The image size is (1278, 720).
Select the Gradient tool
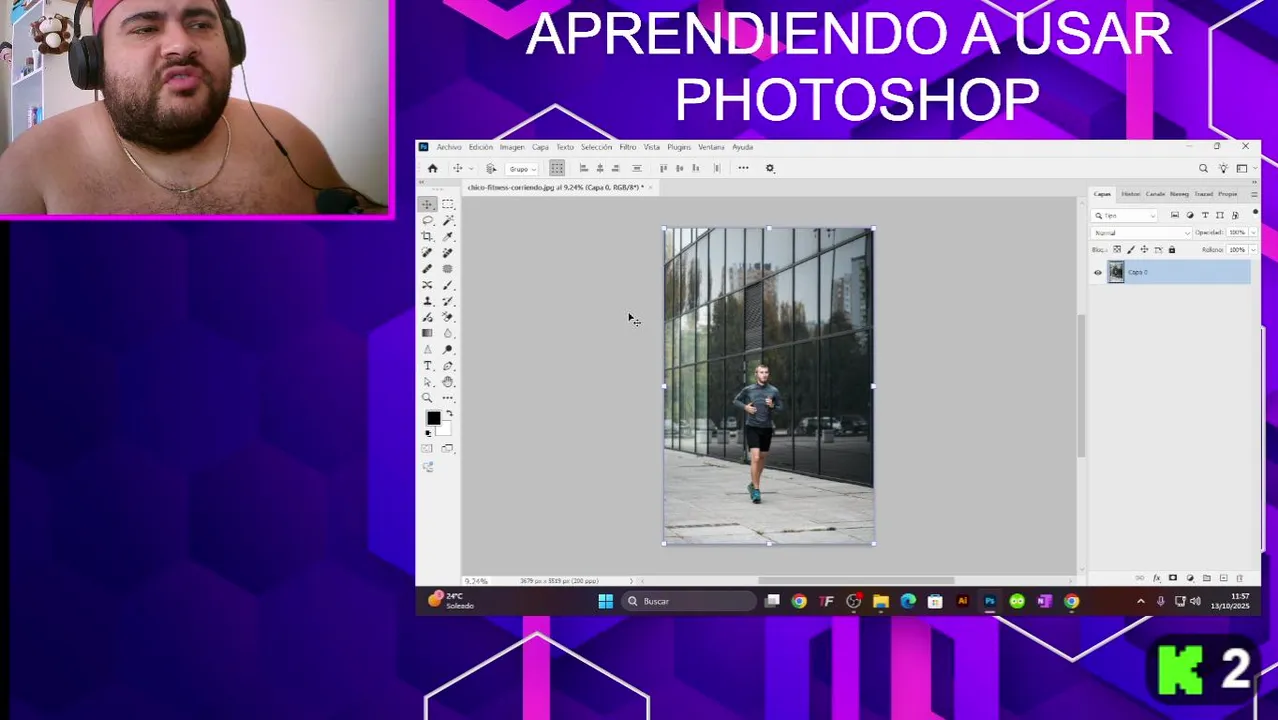pyautogui.click(x=427, y=332)
